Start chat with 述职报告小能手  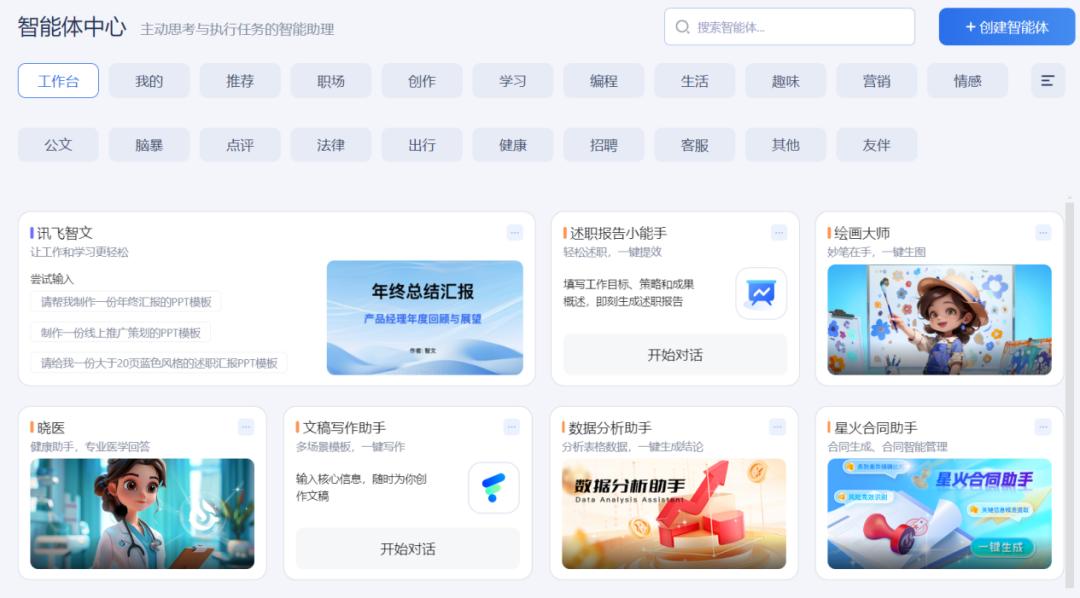675,355
